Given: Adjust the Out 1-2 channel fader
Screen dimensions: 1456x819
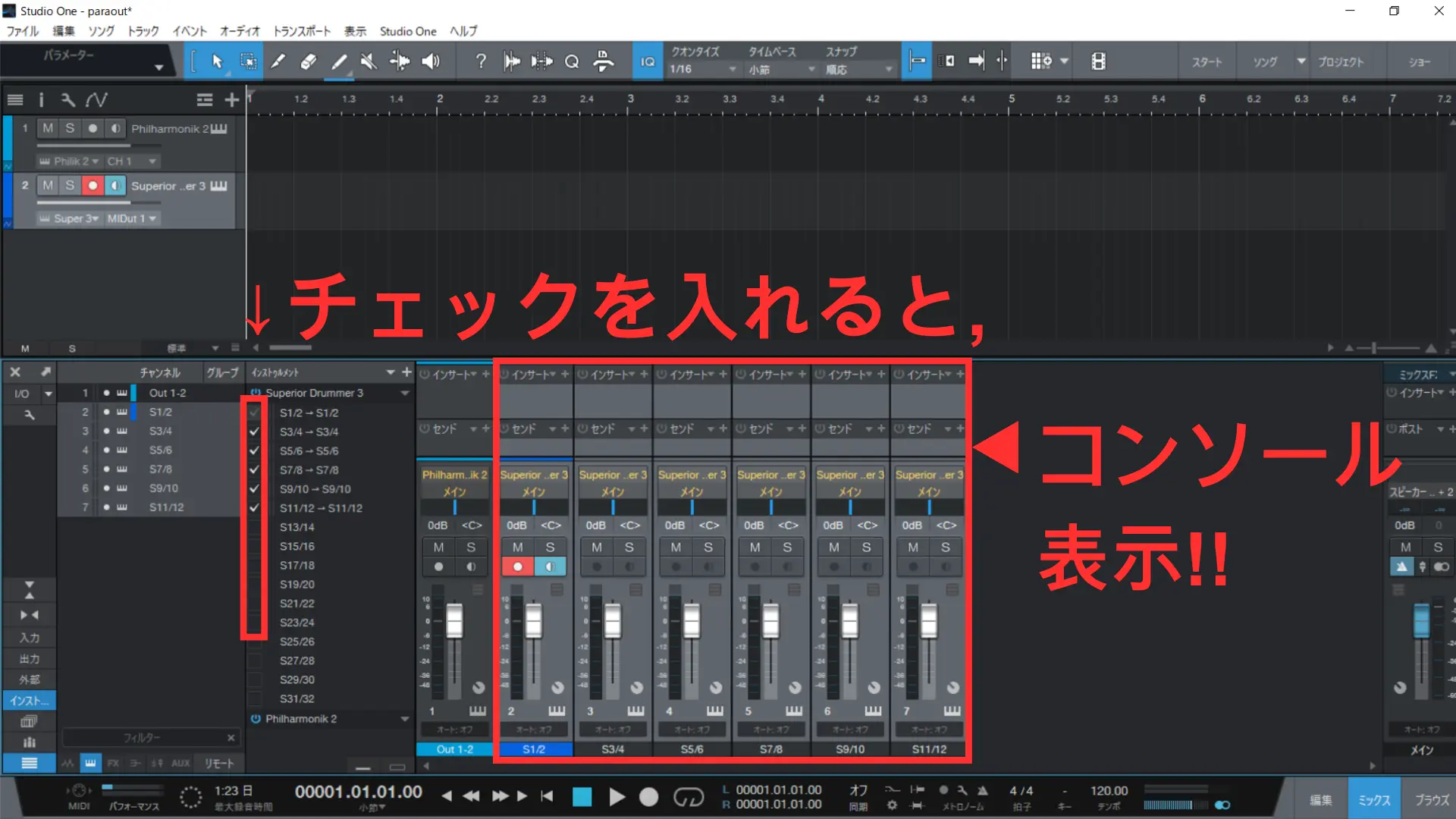Looking at the screenshot, I should 454,621.
